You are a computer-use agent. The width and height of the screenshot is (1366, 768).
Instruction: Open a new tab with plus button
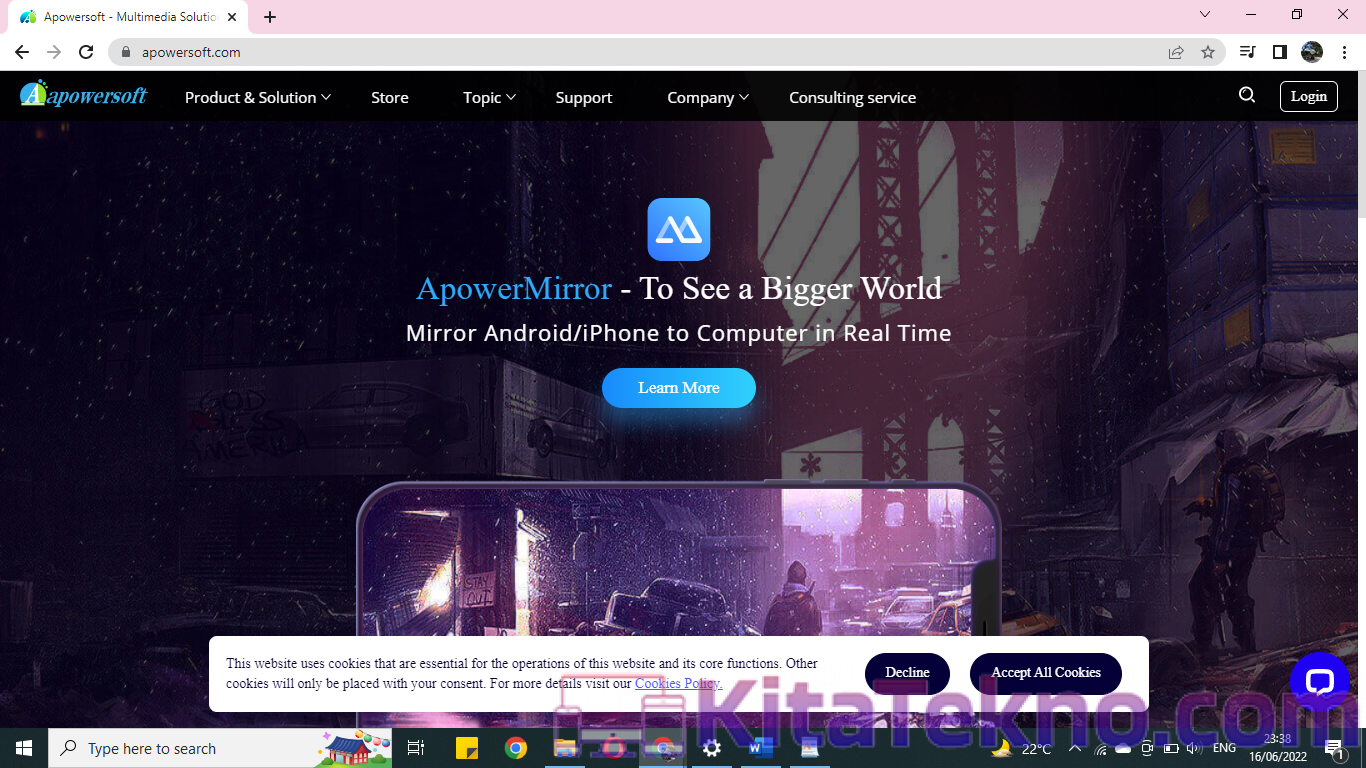point(270,17)
